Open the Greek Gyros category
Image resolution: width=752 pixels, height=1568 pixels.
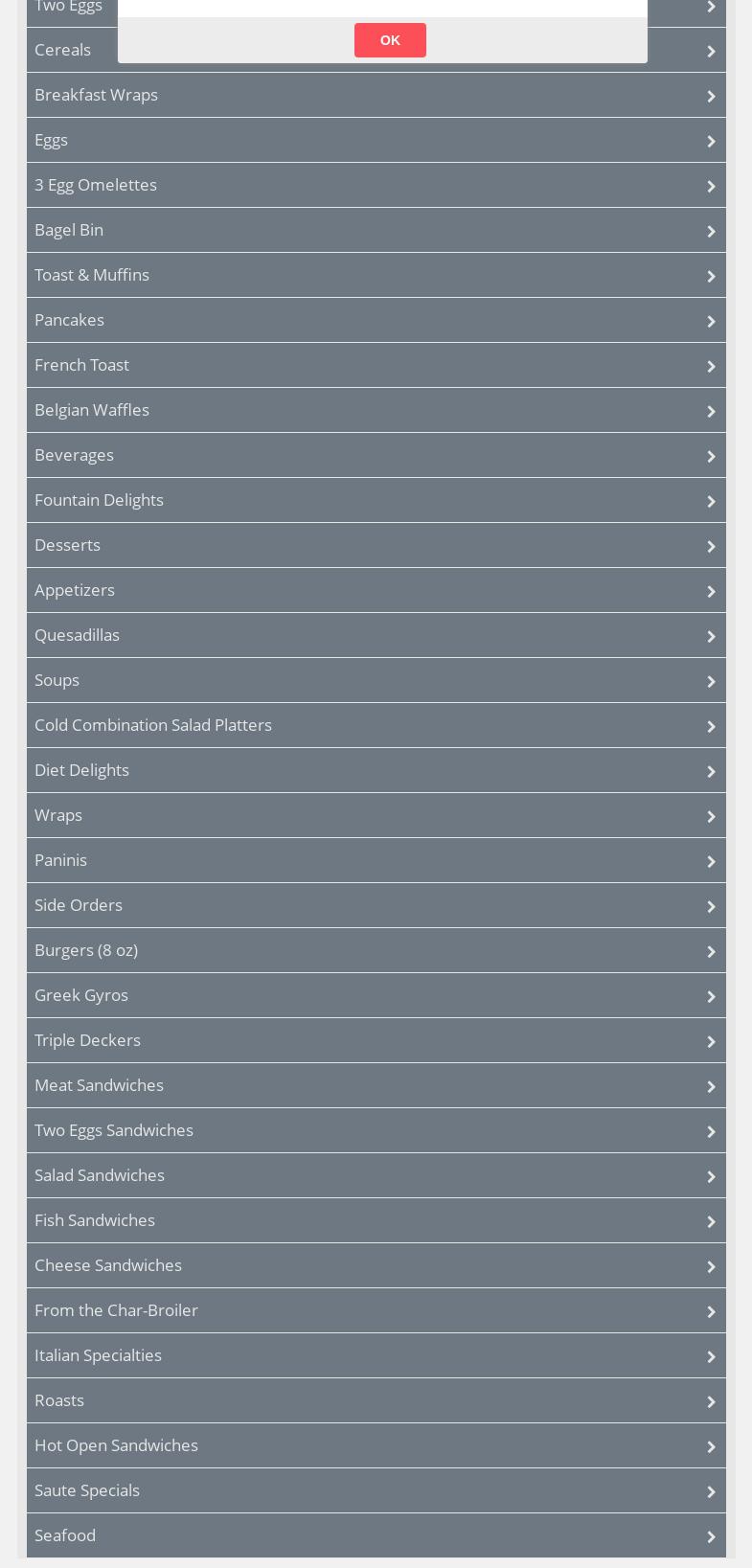[x=81, y=995]
